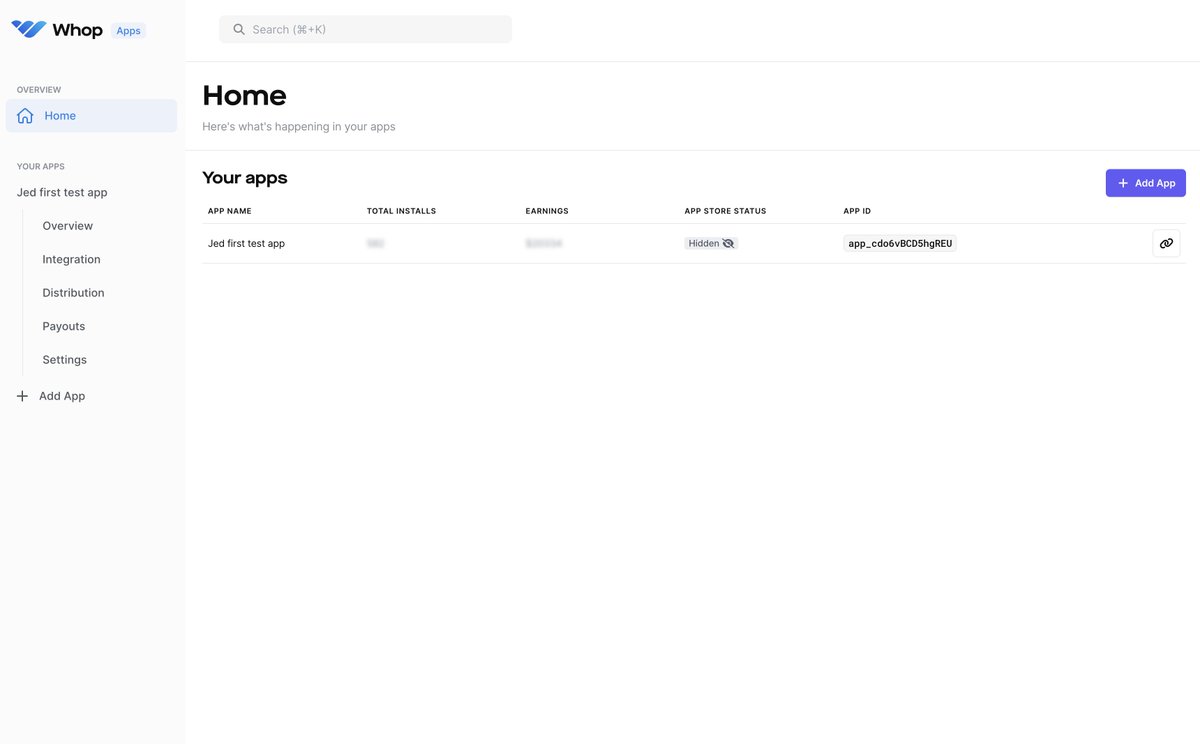Click the EARNINGS column header
Image resolution: width=1200 pixels, height=744 pixels.
547,211
